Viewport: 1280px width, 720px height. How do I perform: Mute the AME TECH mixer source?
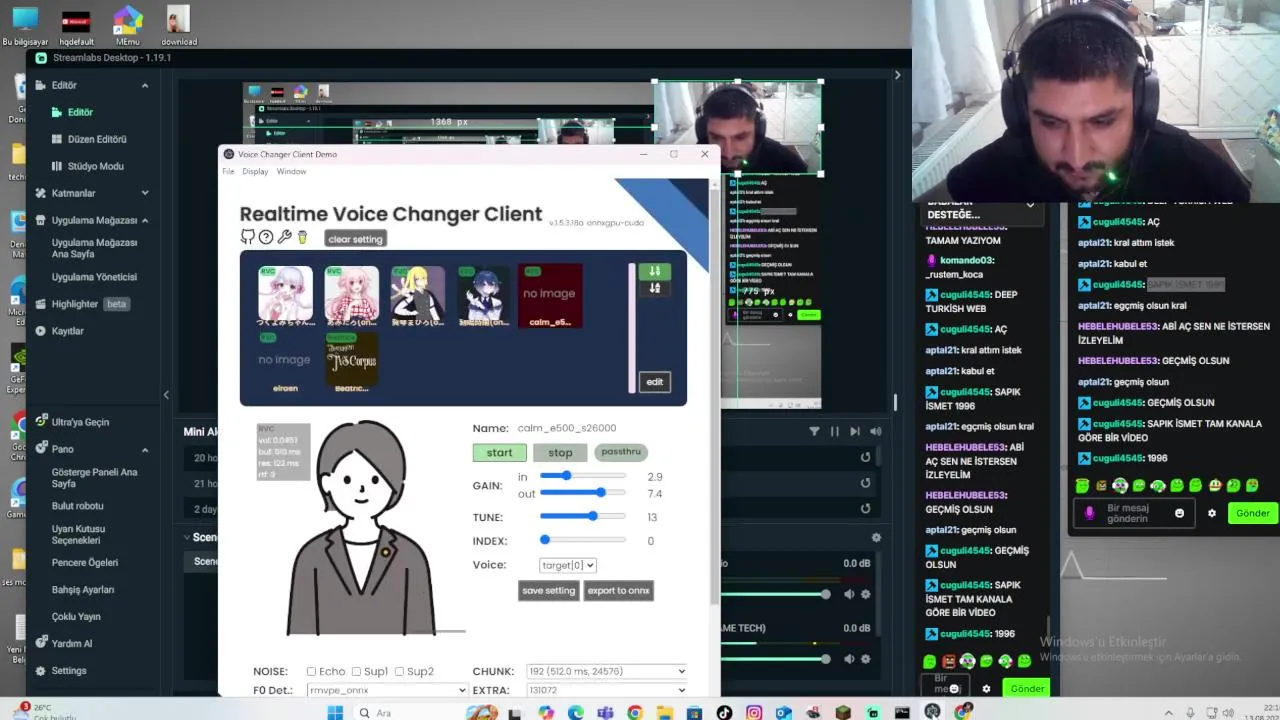coord(849,659)
